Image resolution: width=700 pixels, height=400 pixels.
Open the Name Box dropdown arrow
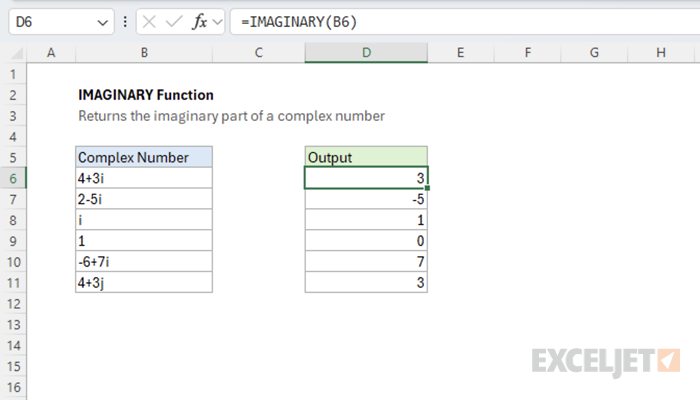(103, 22)
